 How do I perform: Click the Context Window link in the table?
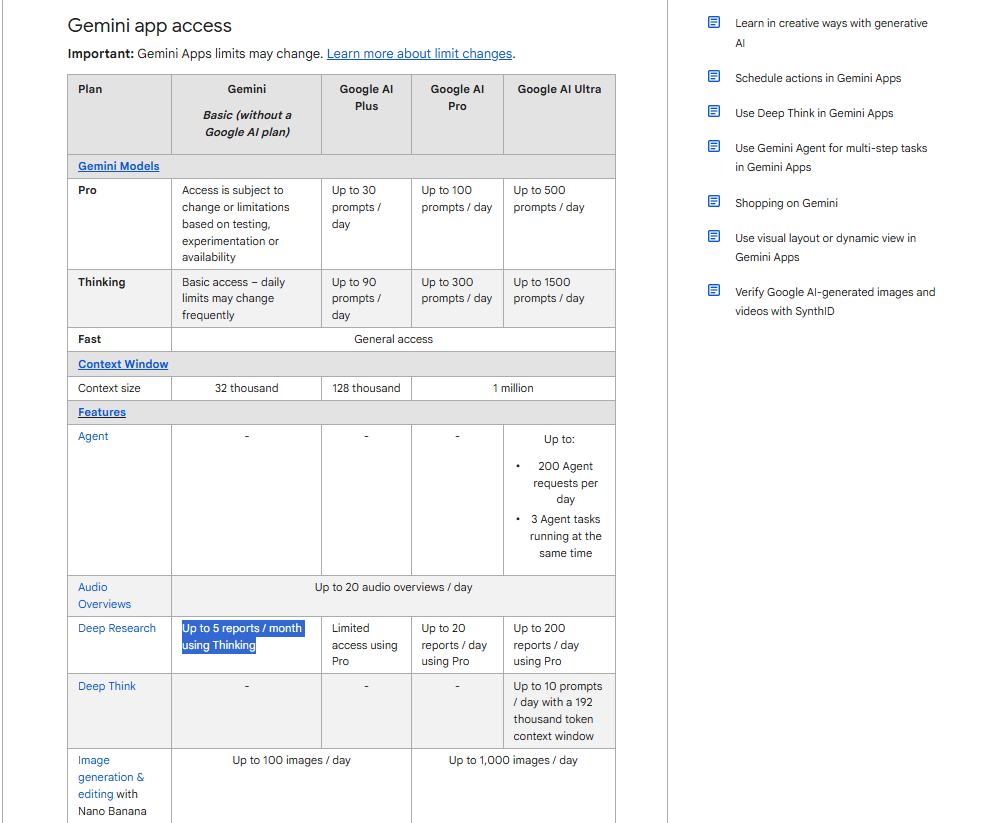122,364
